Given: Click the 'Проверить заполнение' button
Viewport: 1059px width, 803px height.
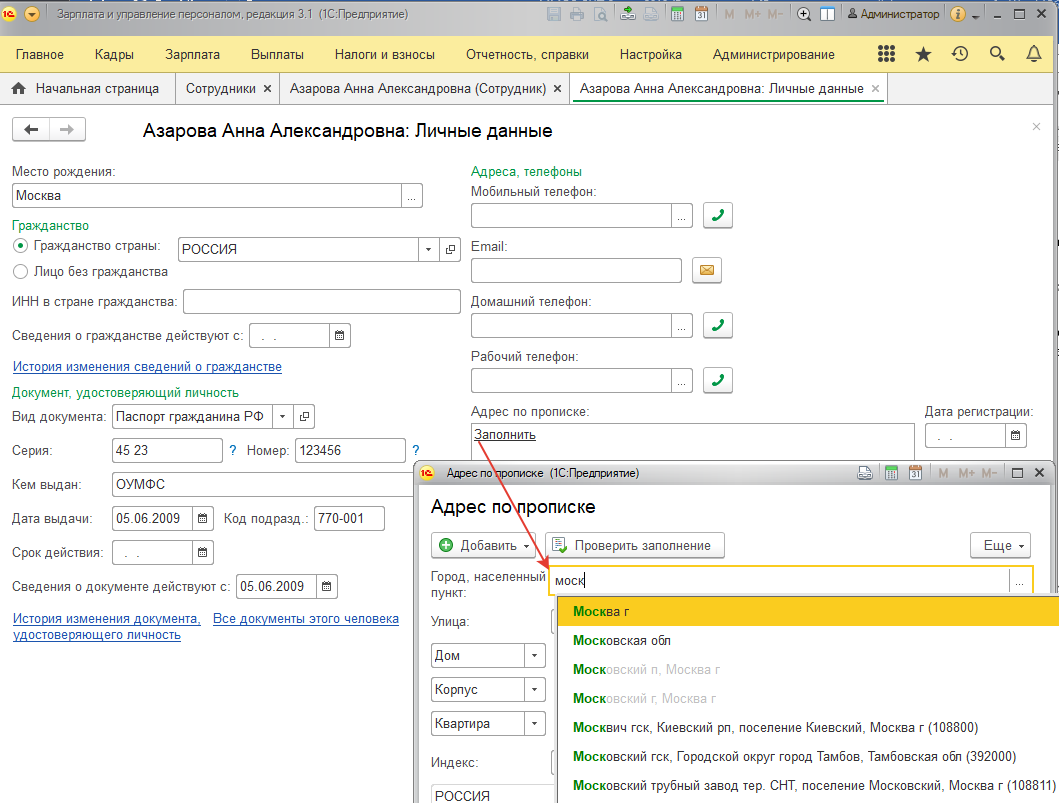Looking at the screenshot, I should coord(634,545).
